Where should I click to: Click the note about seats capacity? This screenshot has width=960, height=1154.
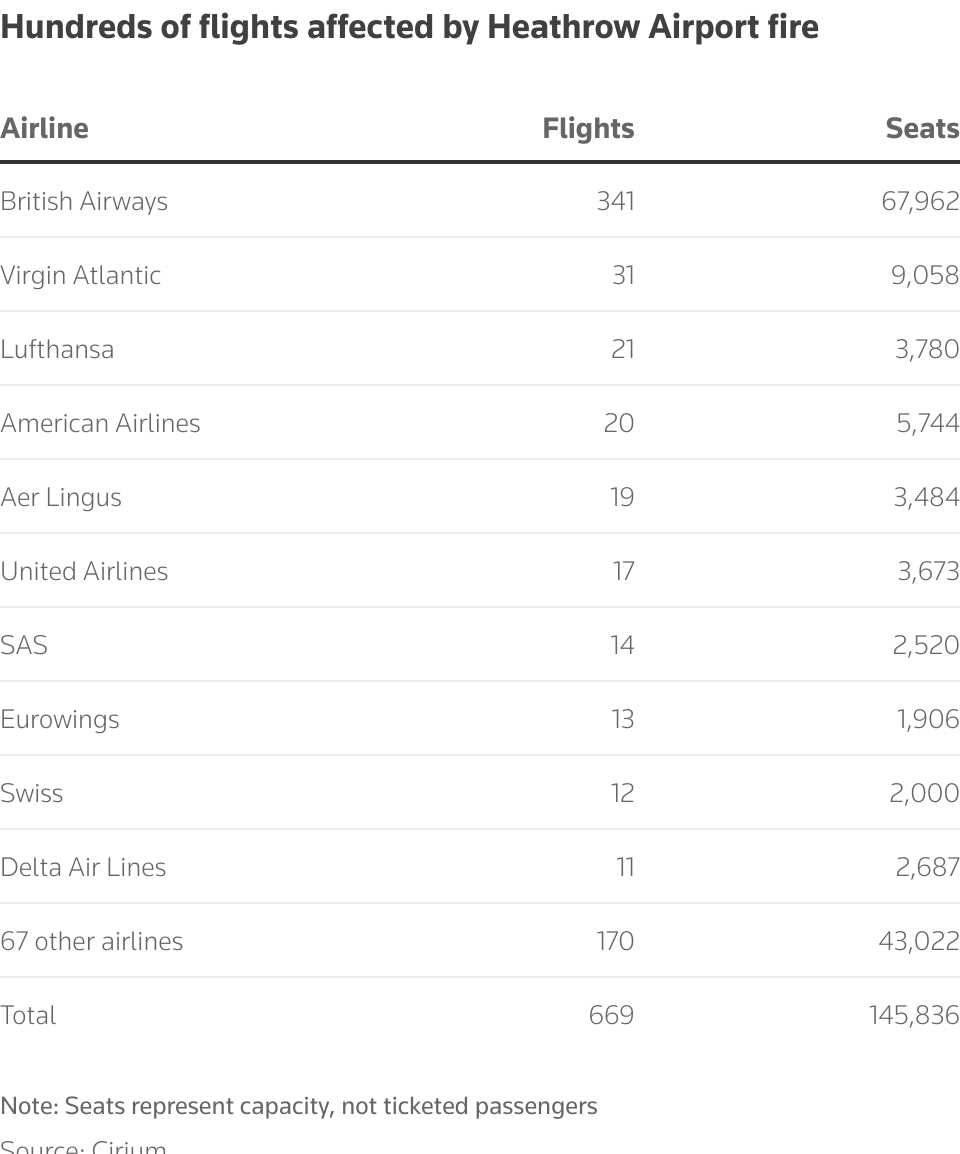coord(299,1106)
